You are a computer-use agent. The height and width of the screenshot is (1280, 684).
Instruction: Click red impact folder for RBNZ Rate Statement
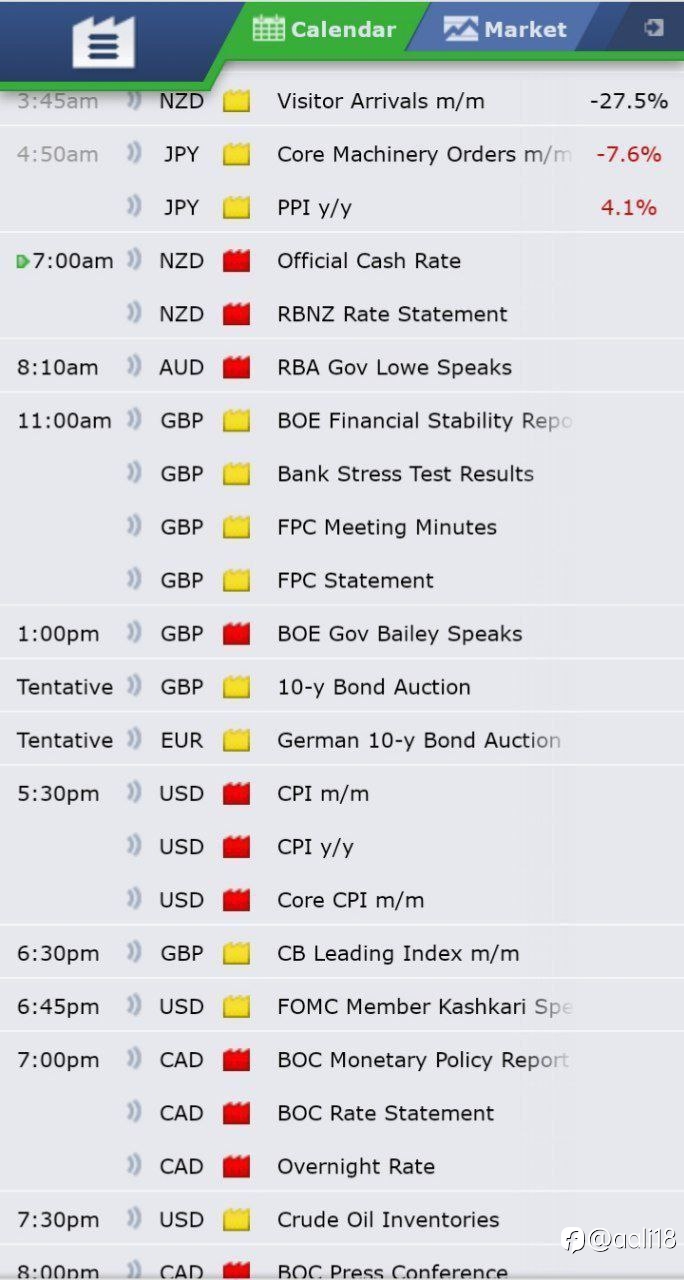point(236,314)
